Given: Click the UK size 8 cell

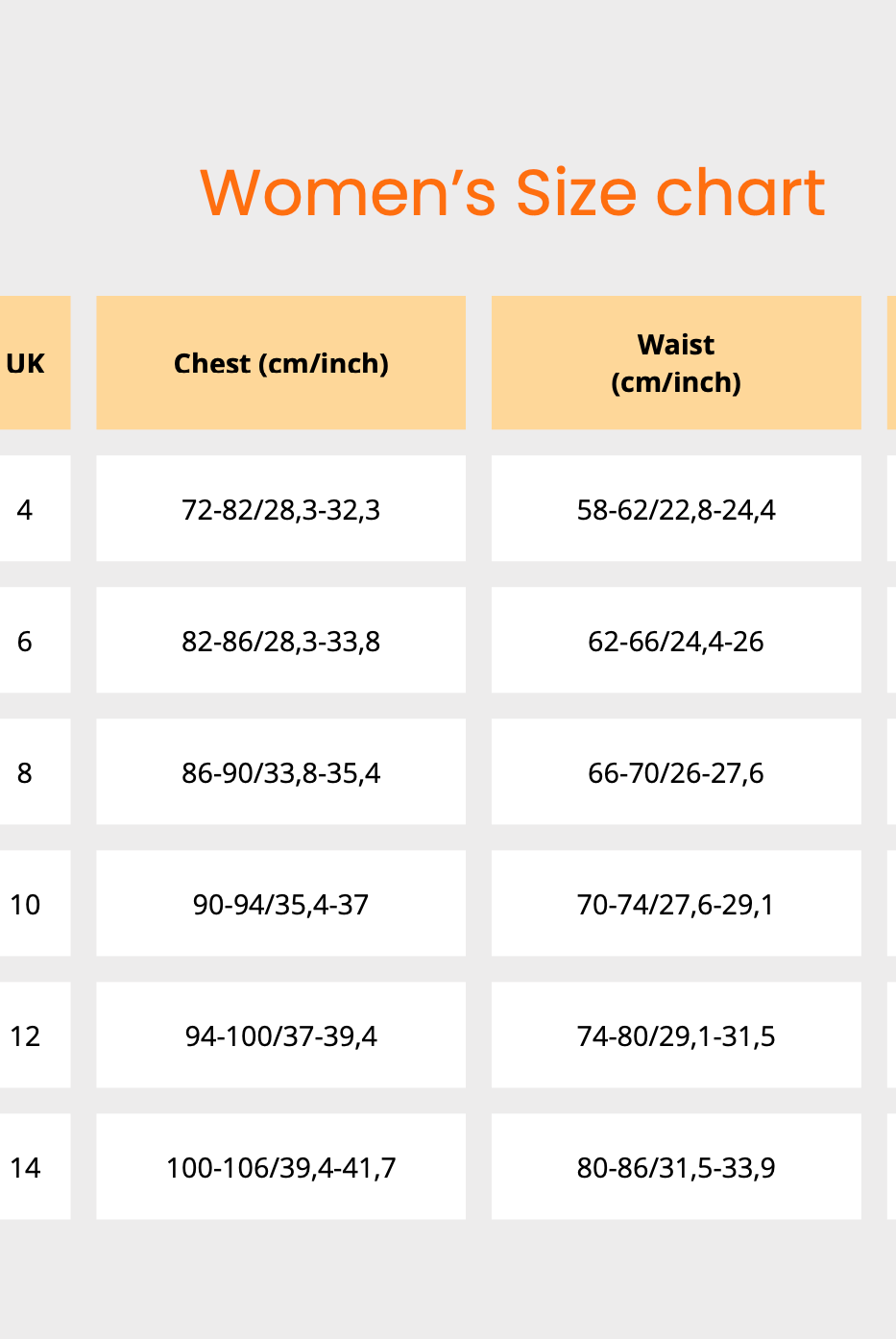Looking at the screenshot, I should pyautogui.click(x=26, y=772).
